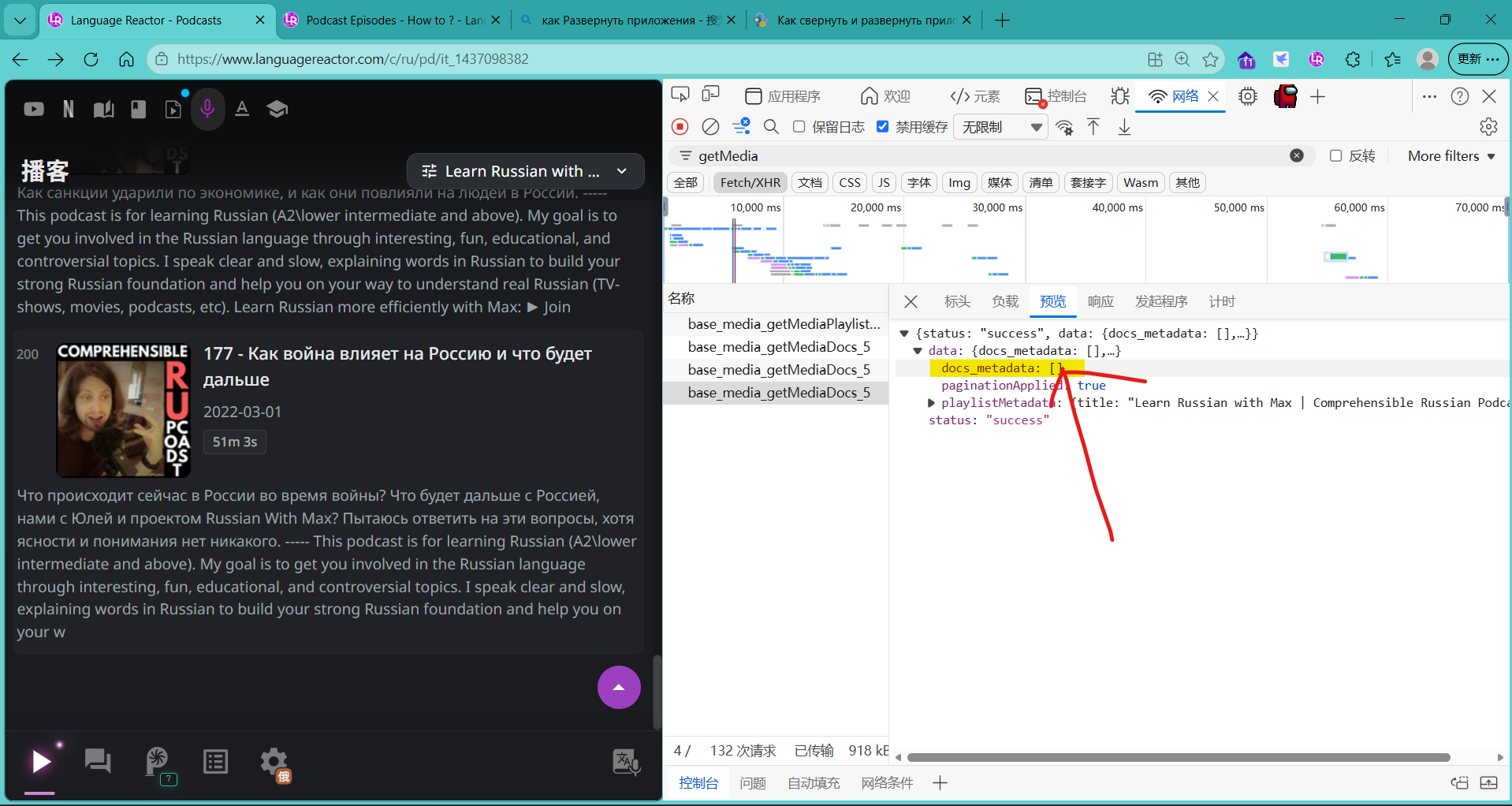Stop recording network log
The height and width of the screenshot is (806, 1512).
680,127
